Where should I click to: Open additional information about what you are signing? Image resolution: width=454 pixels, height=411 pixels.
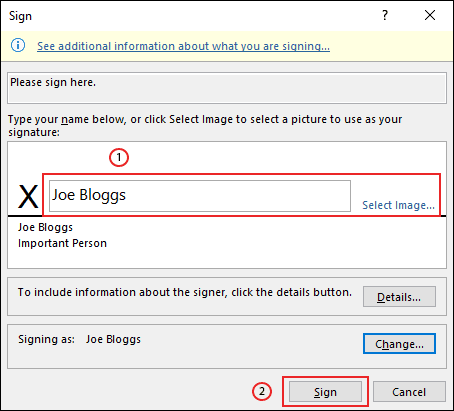pos(183,46)
